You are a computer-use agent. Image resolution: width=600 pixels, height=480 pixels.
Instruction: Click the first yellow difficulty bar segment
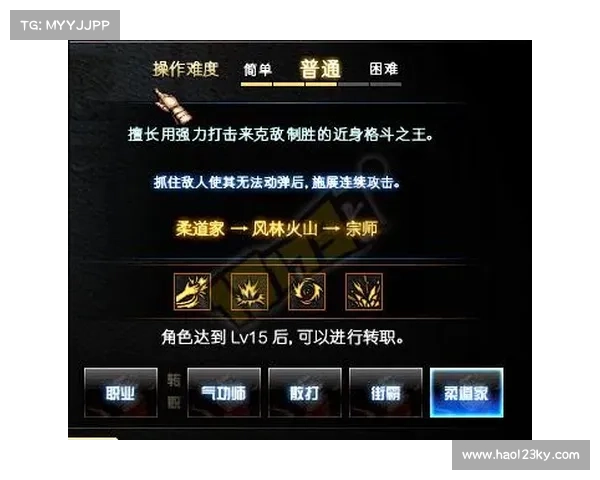click(256, 84)
